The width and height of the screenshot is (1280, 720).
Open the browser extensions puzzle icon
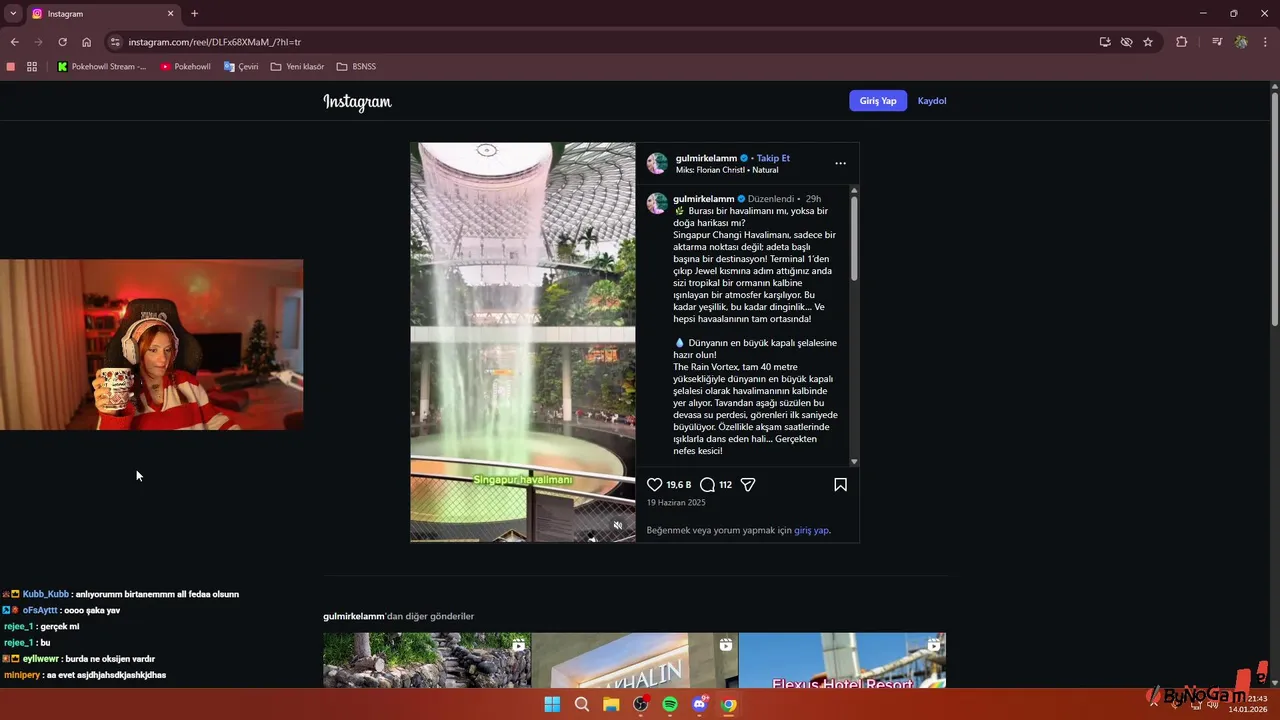[x=1181, y=42]
